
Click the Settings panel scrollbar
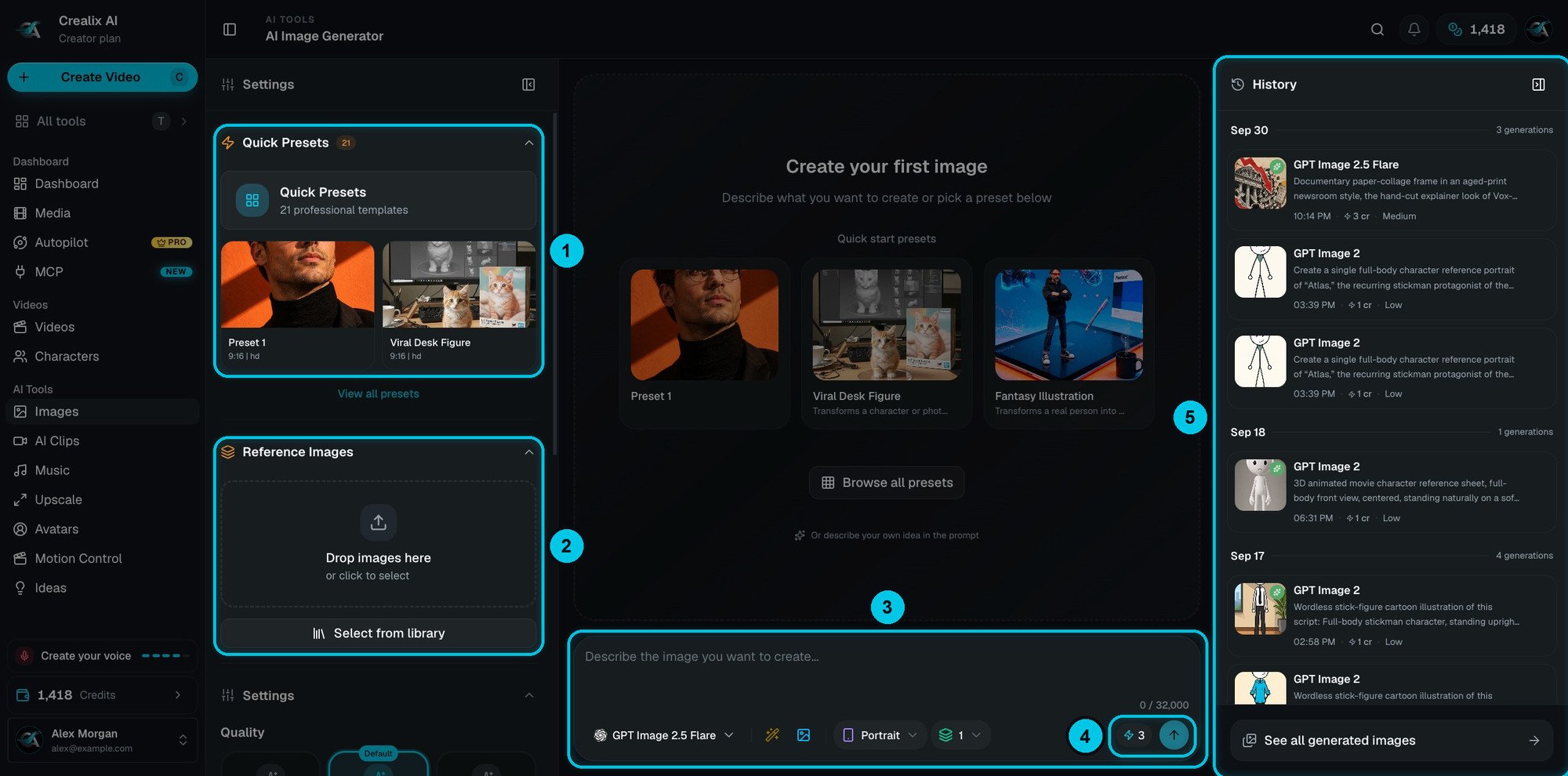[x=554, y=284]
